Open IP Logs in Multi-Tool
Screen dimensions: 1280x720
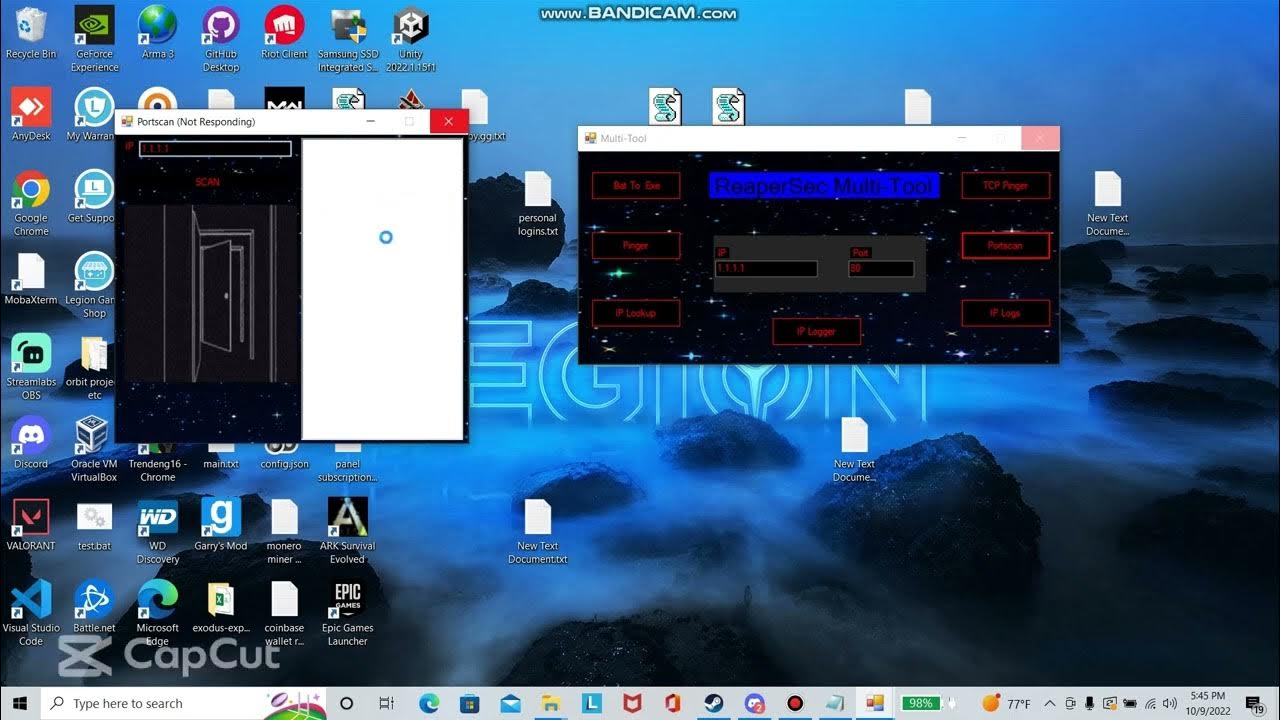[x=1005, y=313]
